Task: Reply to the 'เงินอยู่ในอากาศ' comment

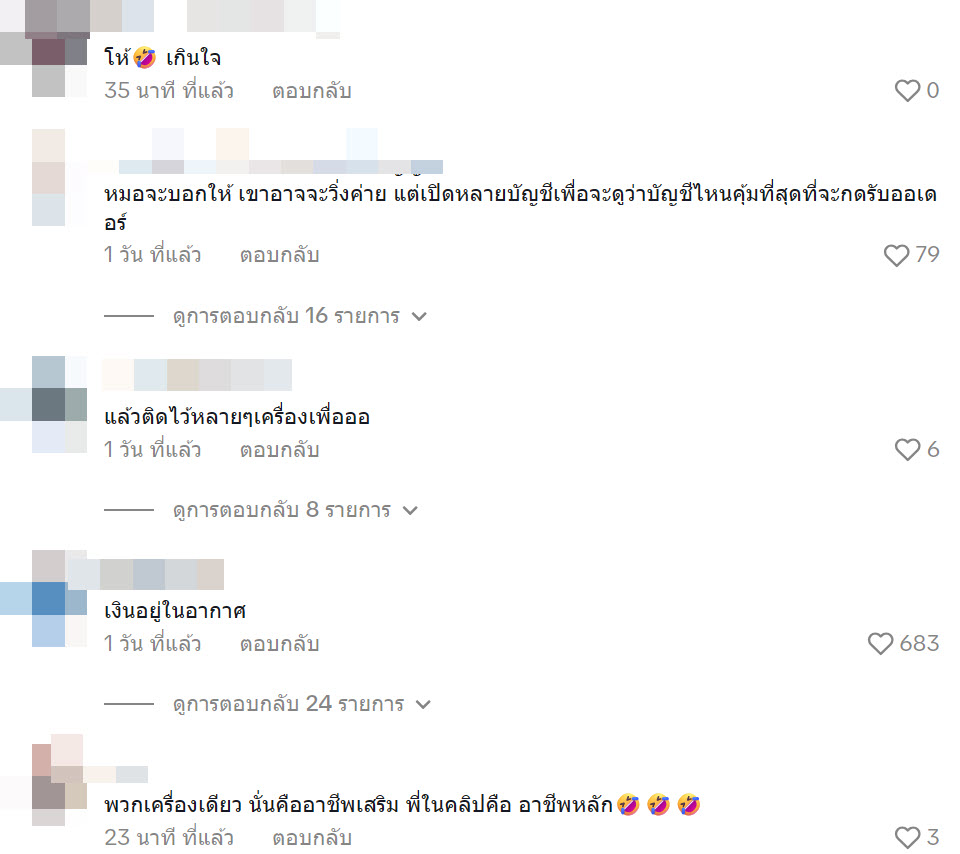Action: 279,644
